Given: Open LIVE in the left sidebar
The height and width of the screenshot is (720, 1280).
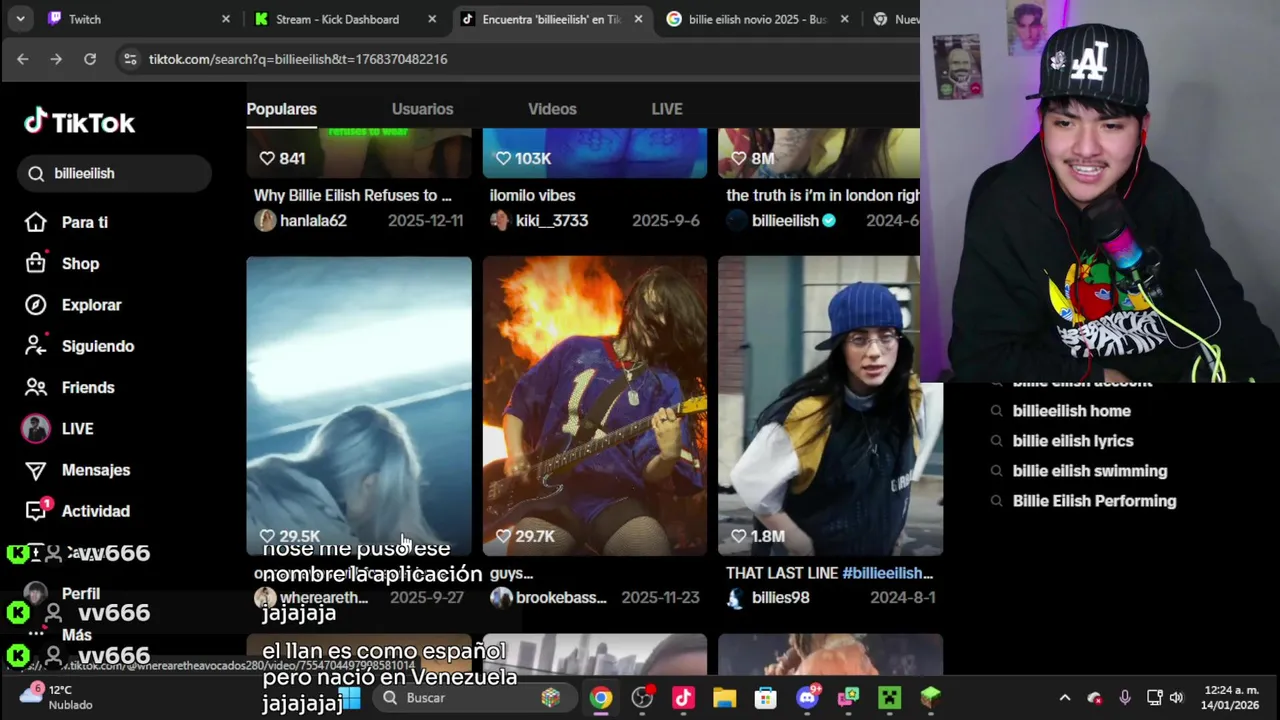Looking at the screenshot, I should pos(58,428).
